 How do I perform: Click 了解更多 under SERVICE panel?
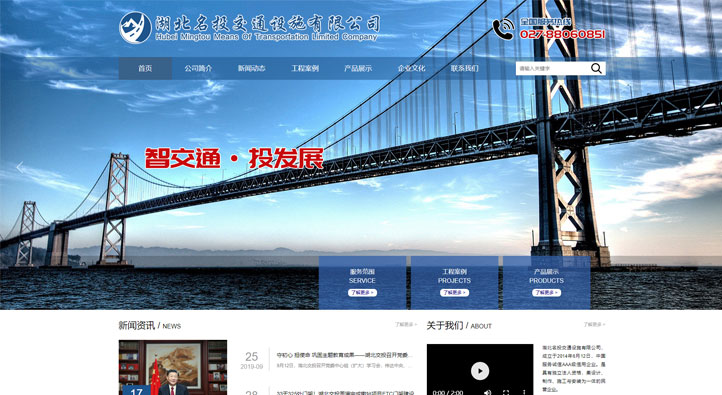click(362, 292)
